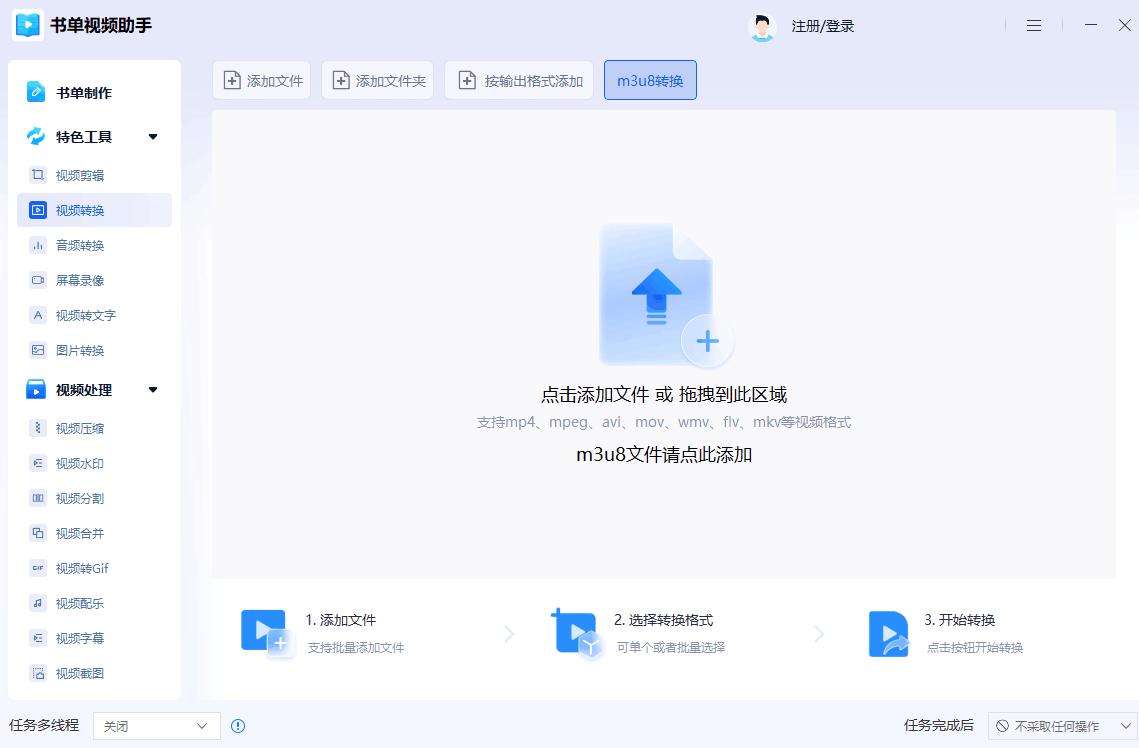This screenshot has height=748, width=1139.
Task: Switch to the m3u8转换 tab
Action: 650,79
